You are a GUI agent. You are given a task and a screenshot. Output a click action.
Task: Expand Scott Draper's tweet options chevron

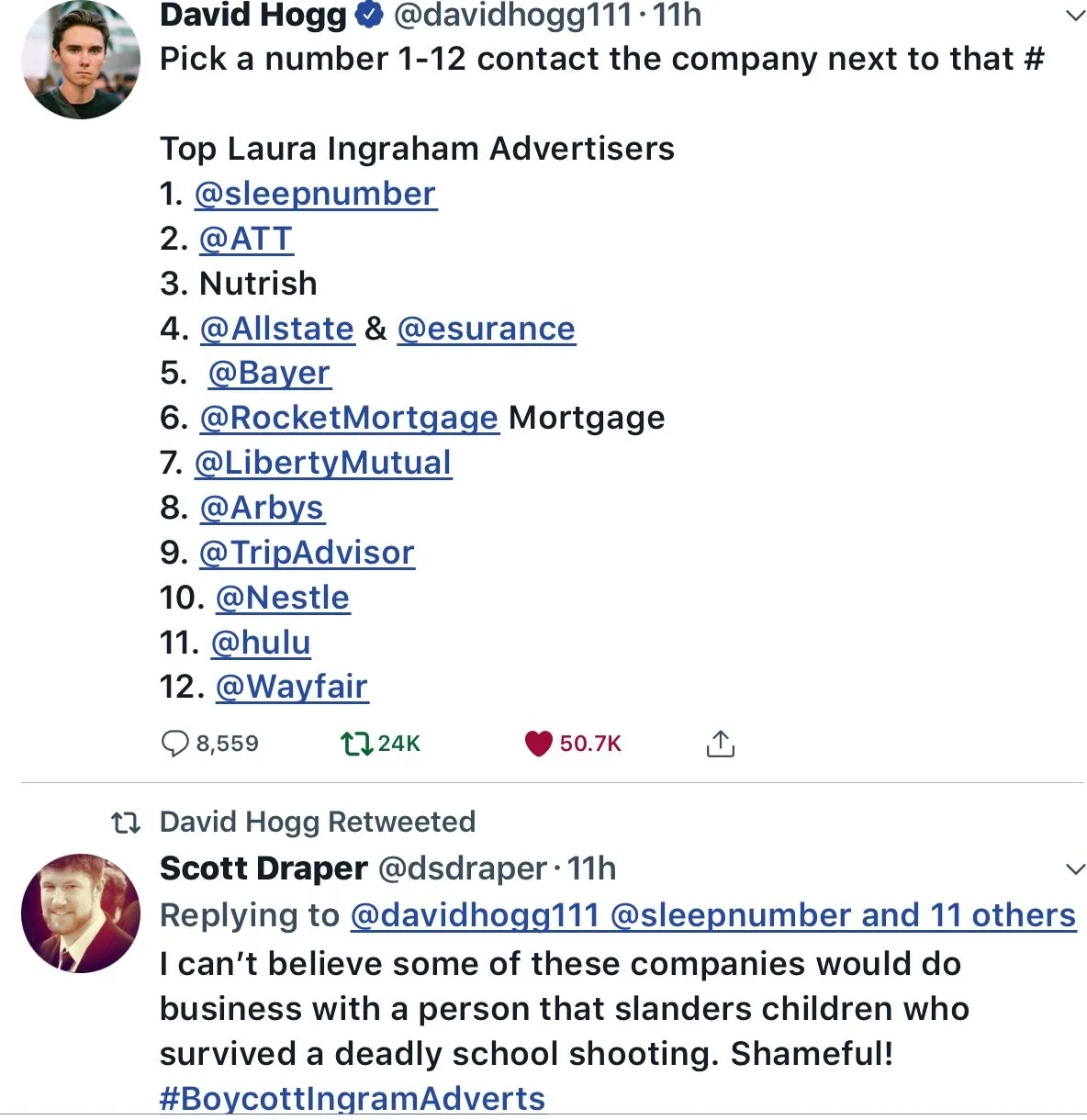(x=1075, y=868)
